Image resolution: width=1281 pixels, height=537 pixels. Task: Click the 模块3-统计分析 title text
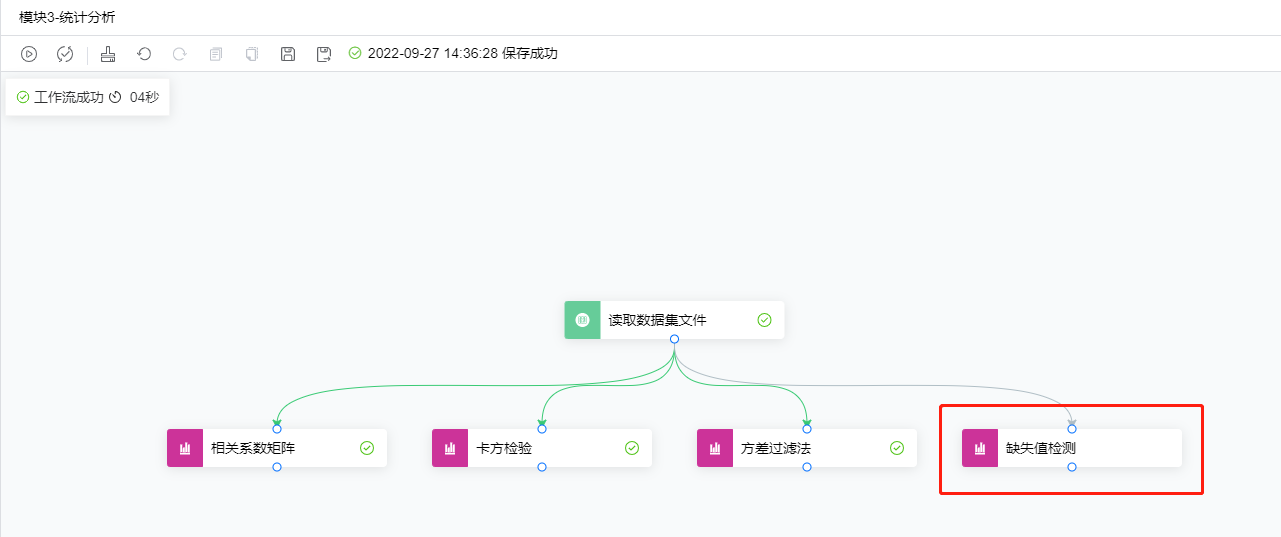(x=67, y=17)
